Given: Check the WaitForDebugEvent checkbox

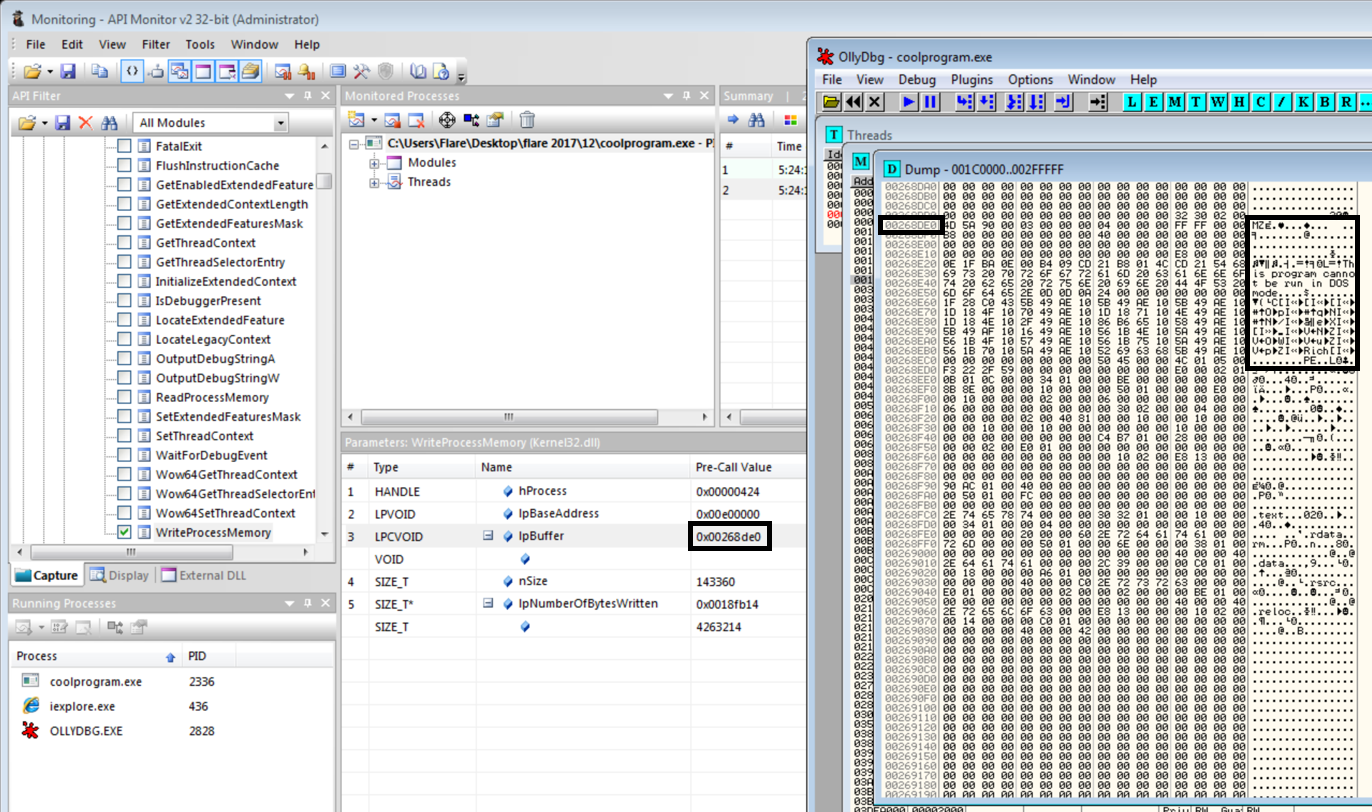Looking at the screenshot, I should [124, 455].
